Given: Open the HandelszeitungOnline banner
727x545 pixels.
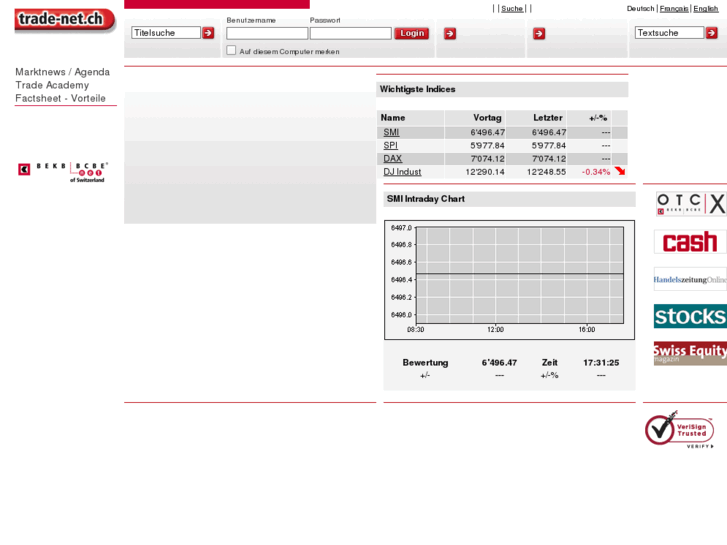Looking at the screenshot, I should click(x=690, y=279).
